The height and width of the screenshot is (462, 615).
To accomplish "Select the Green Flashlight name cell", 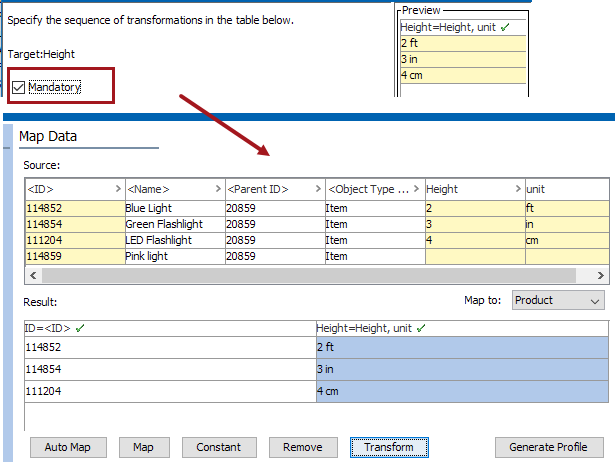I will pyautogui.click(x=175, y=224).
